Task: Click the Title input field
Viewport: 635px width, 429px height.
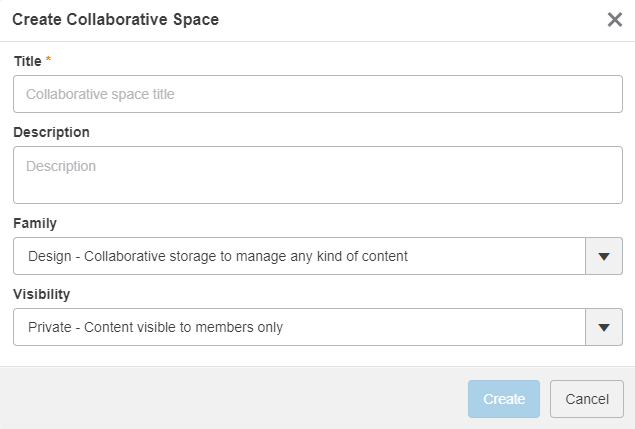Action: pyautogui.click(x=318, y=95)
